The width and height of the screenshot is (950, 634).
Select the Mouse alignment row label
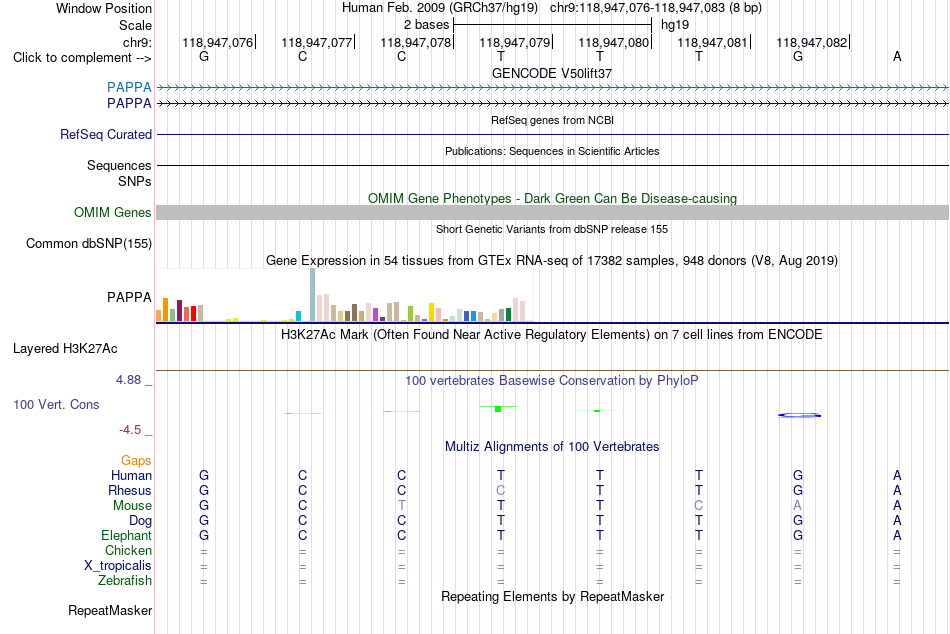point(132,506)
